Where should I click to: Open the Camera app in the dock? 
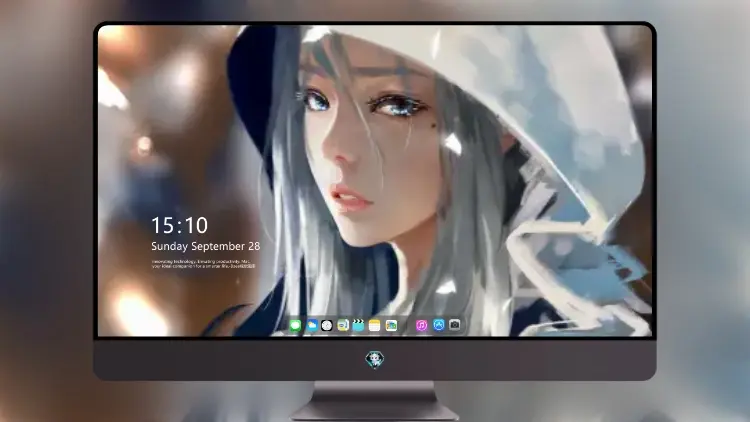tap(455, 325)
